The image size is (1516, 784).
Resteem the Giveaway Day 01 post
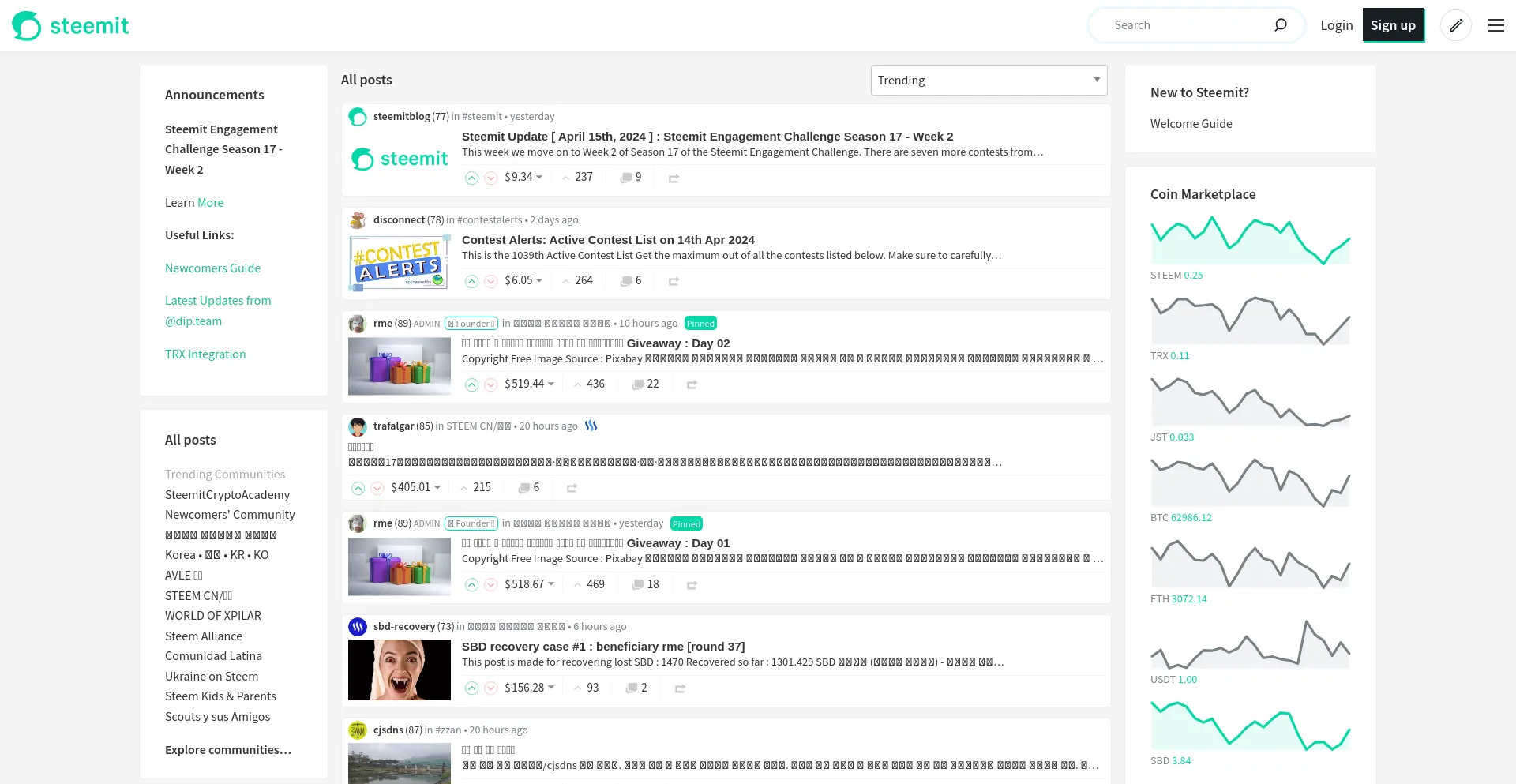coord(692,586)
